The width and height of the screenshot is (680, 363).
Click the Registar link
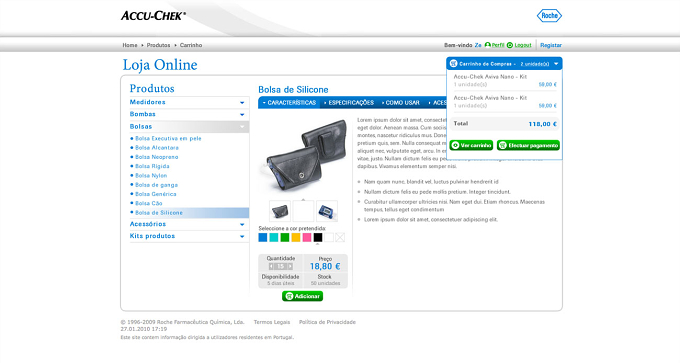coord(551,45)
